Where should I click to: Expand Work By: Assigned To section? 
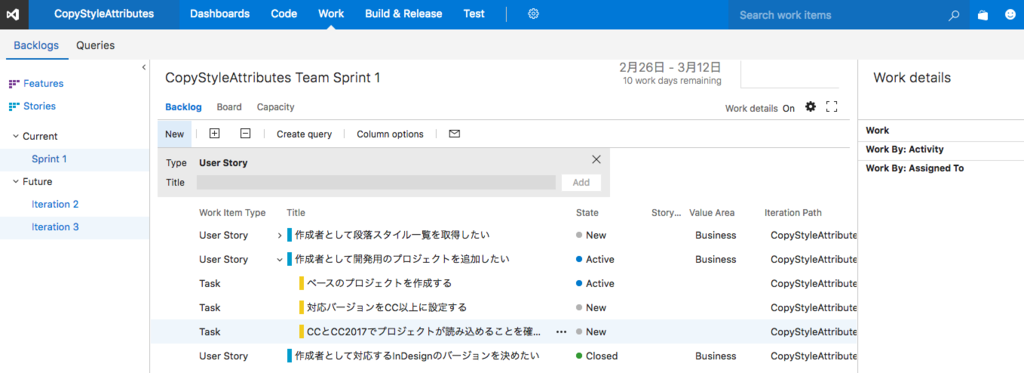(x=915, y=169)
